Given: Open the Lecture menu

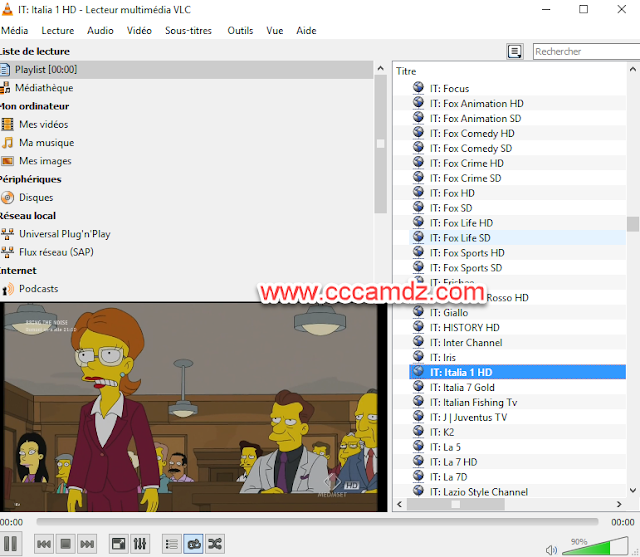Looking at the screenshot, I should click(x=58, y=31).
